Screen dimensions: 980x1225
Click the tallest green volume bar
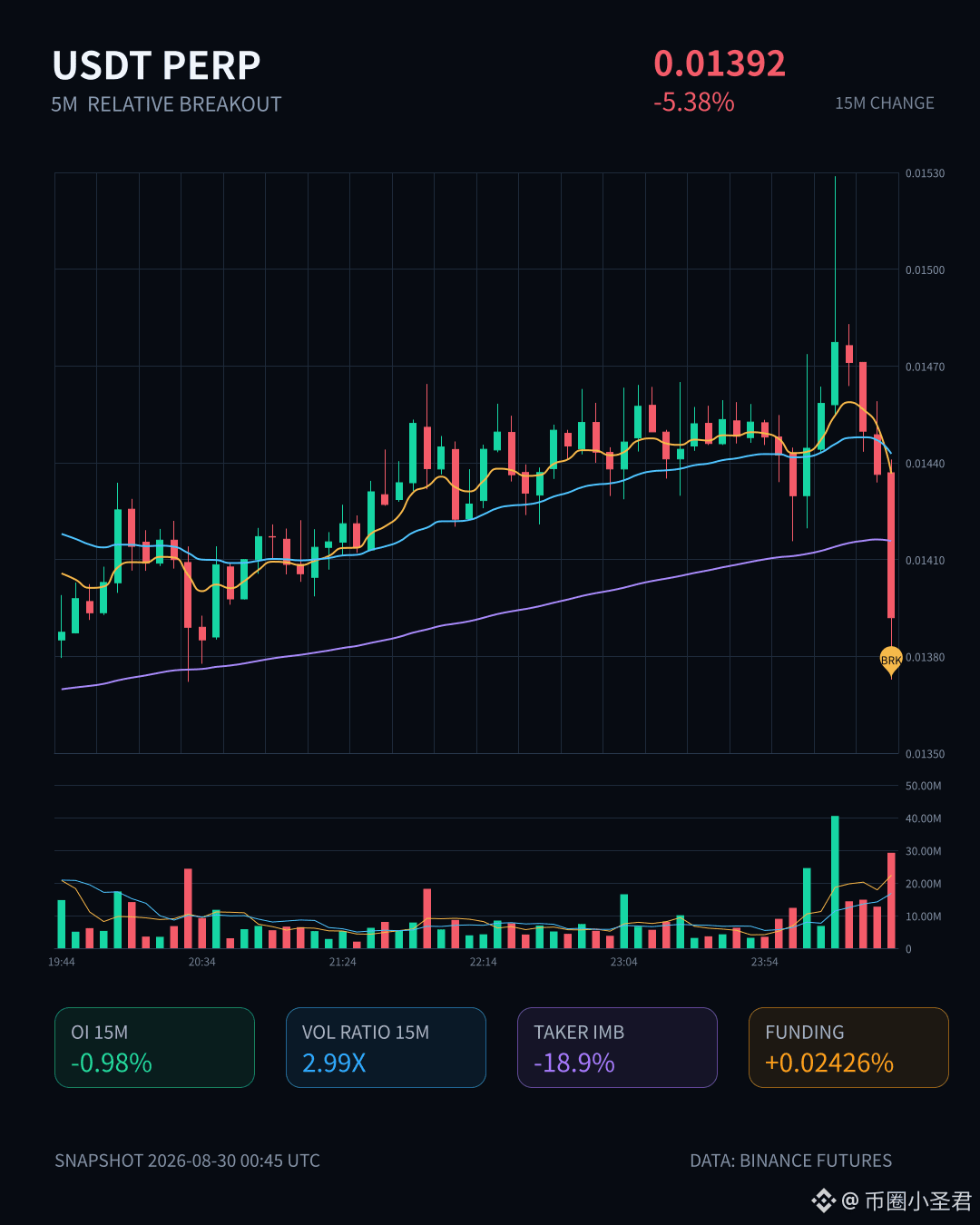tap(835, 882)
